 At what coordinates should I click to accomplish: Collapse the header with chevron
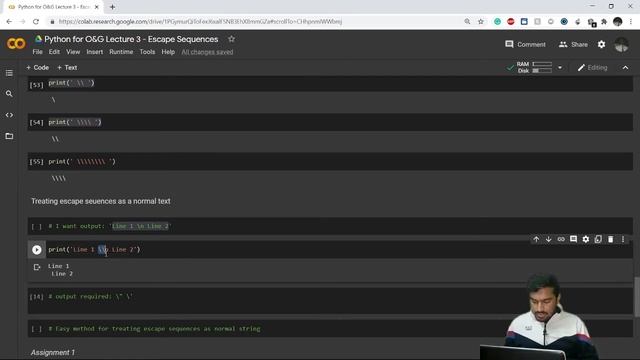click(x=625, y=68)
